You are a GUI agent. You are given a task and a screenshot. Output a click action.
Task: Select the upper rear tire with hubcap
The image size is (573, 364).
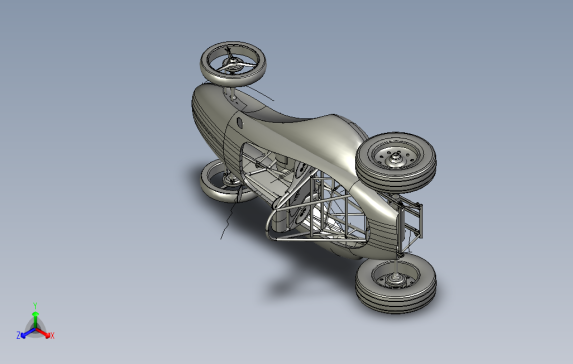tap(396, 162)
